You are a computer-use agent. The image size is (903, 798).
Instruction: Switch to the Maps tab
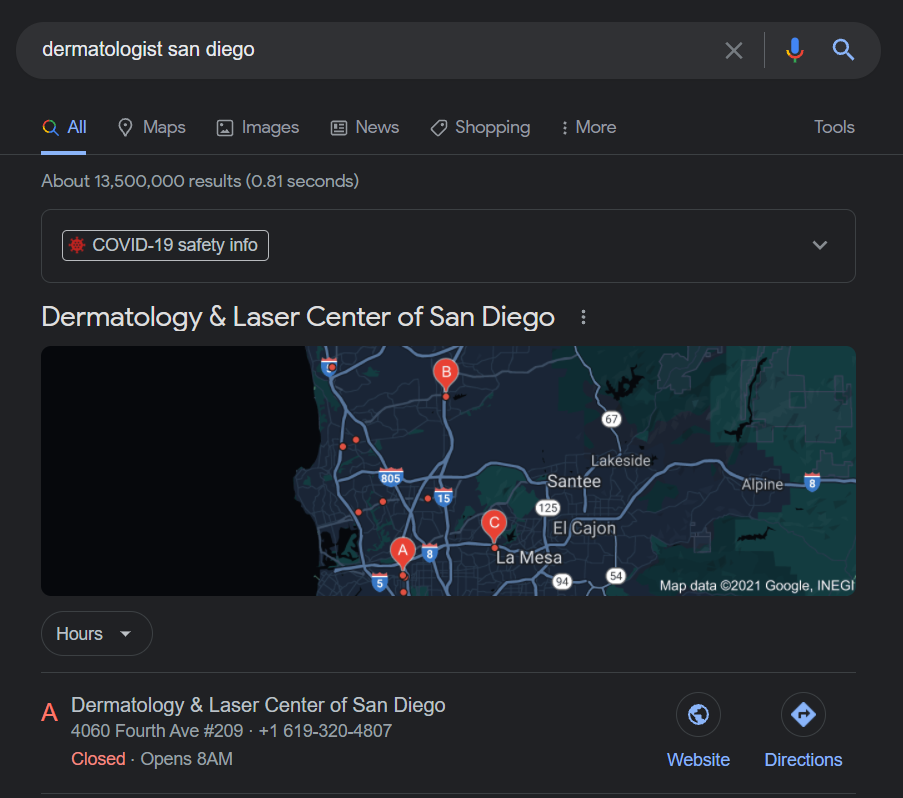tap(151, 127)
